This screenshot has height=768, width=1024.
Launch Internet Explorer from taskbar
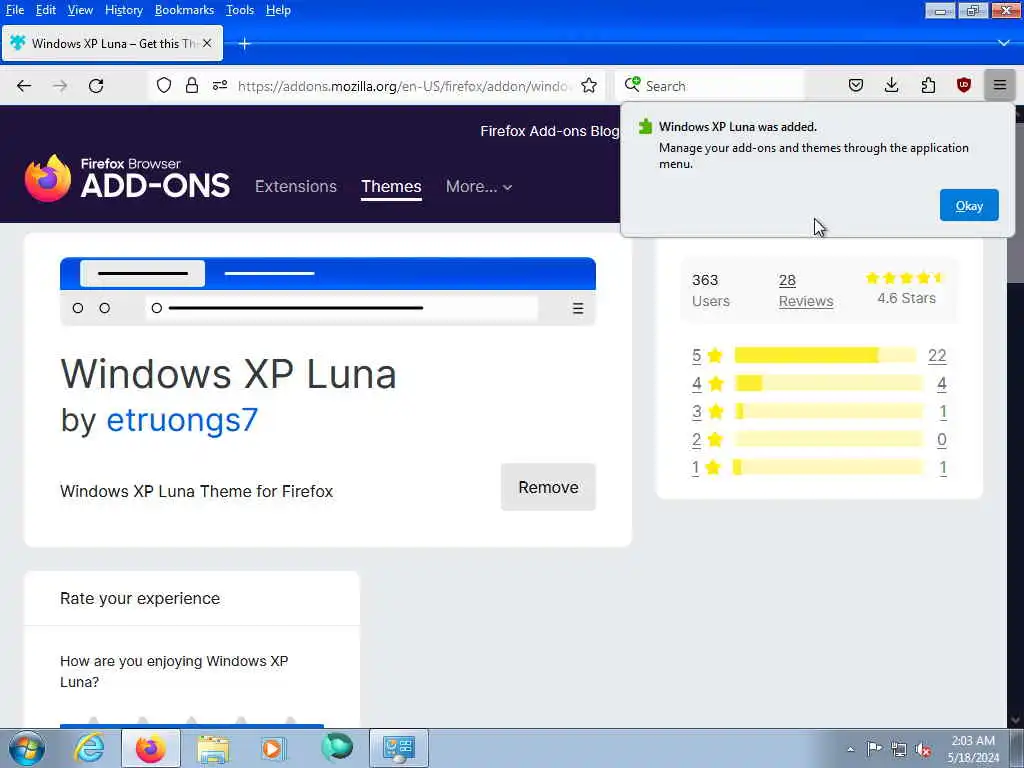click(89, 748)
